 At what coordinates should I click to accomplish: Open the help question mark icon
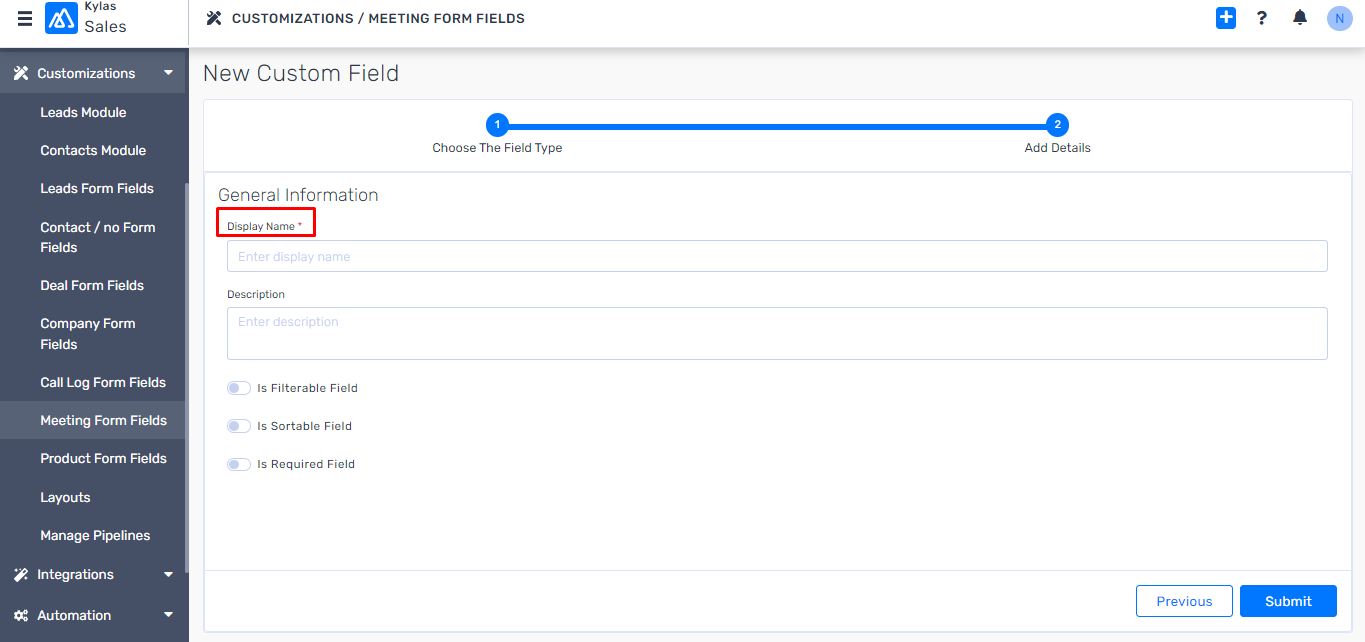tap(1262, 18)
